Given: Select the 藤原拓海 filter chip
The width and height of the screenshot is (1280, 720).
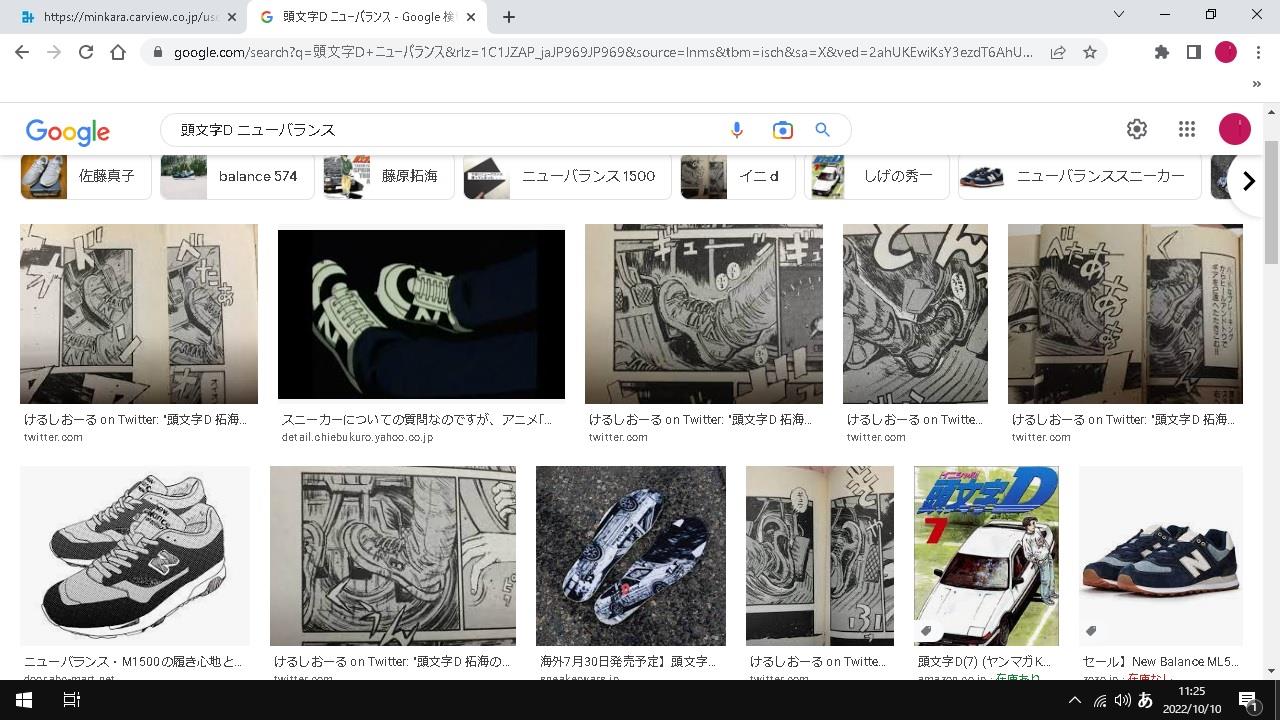Looking at the screenshot, I should tap(388, 176).
